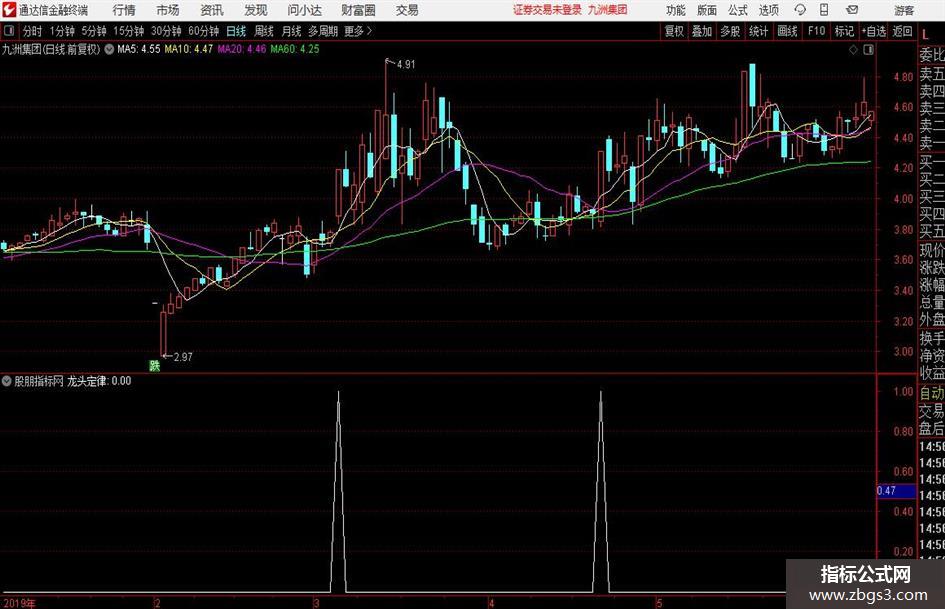This screenshot has height=609, width=945.
Task: Switch to the 30分钟 period tab
Action: click(x=166, y=31)
